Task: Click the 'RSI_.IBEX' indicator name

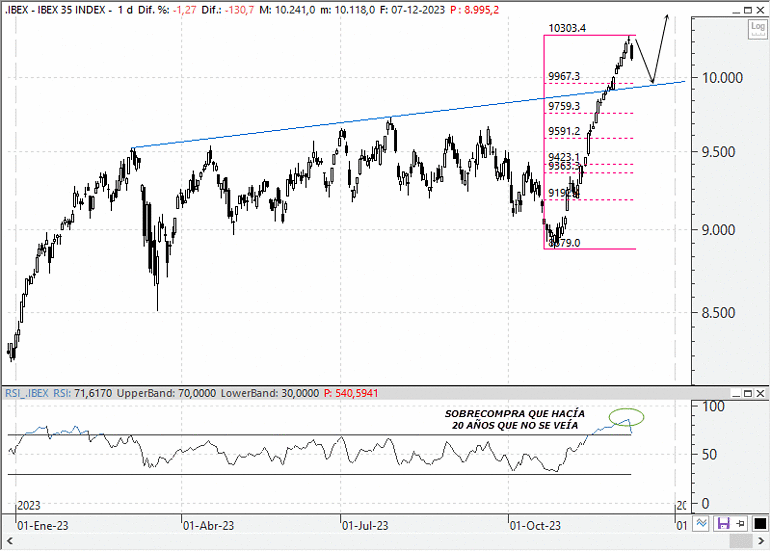Action: point(27,393)
